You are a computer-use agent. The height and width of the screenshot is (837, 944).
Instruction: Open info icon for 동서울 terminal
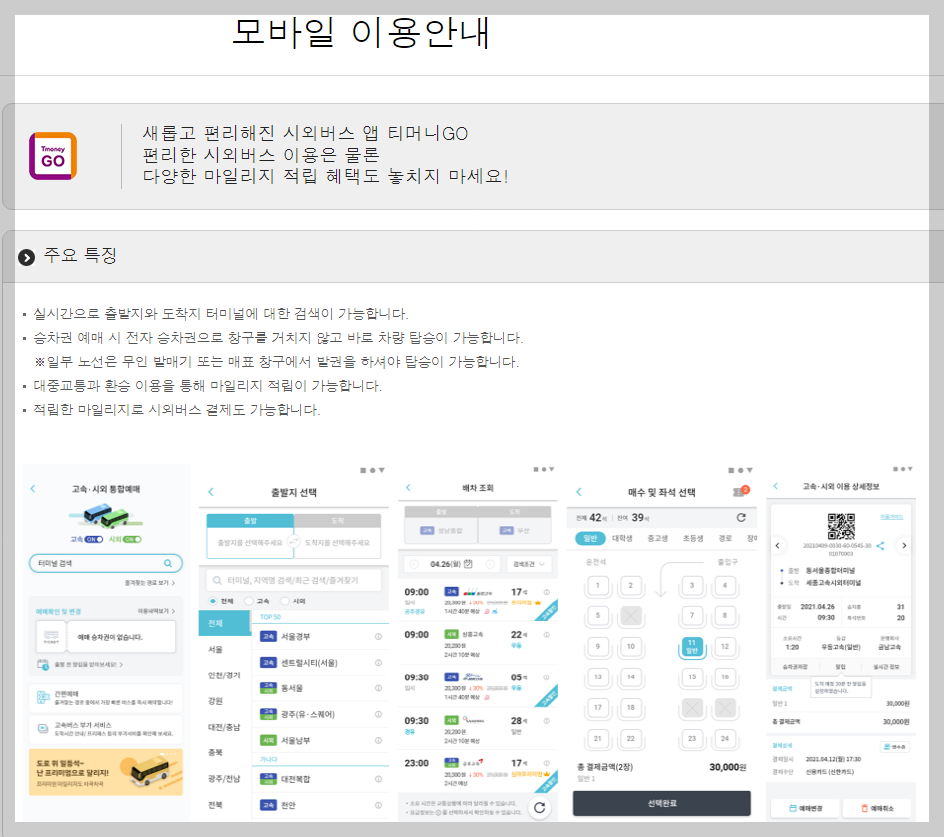click(379, 688)
